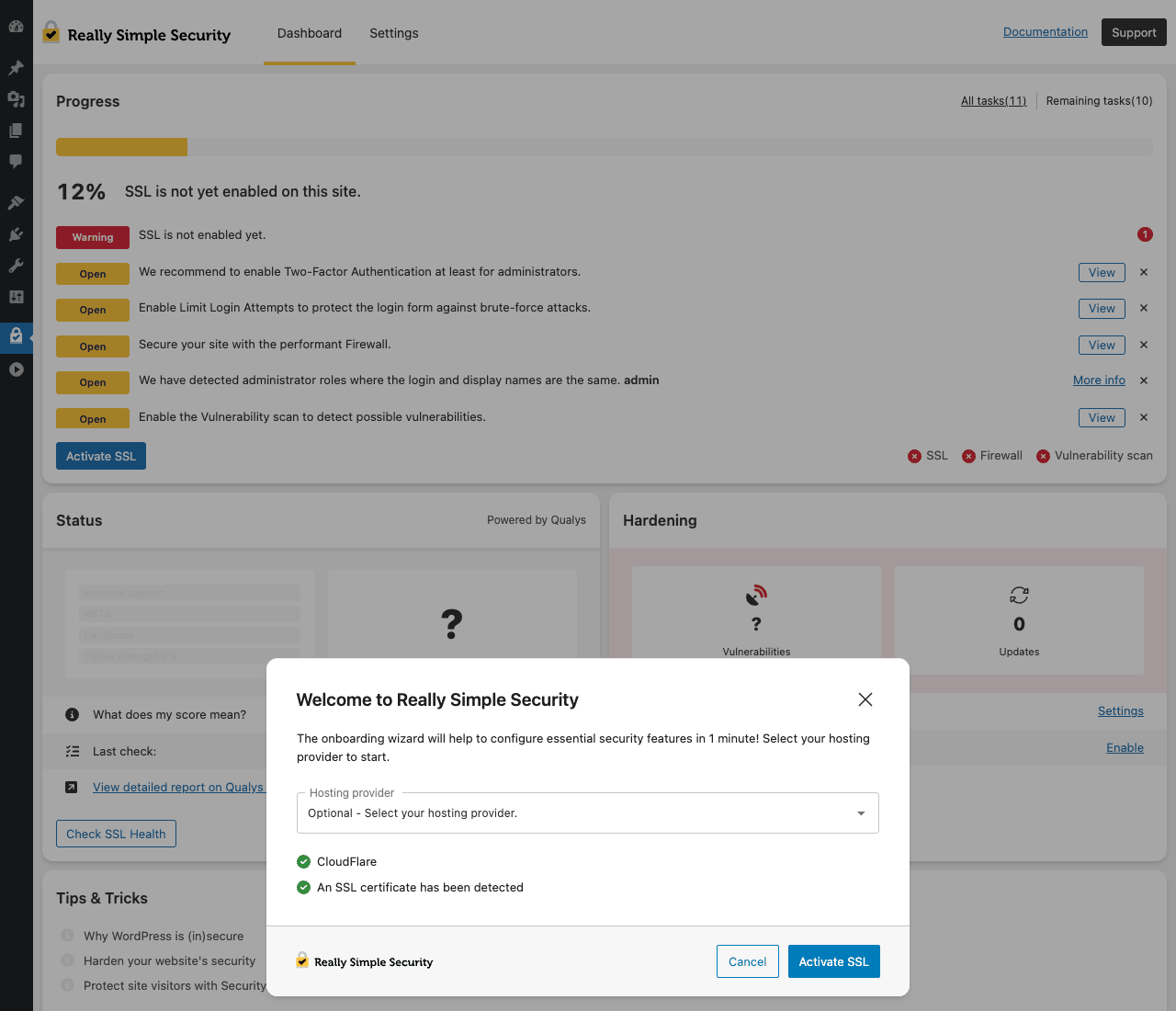The width and height of the screenshot is (1176, 1011).
Task: Open WordPress Dashboard from sidebar gauge icon
Action: pos(16,27)
